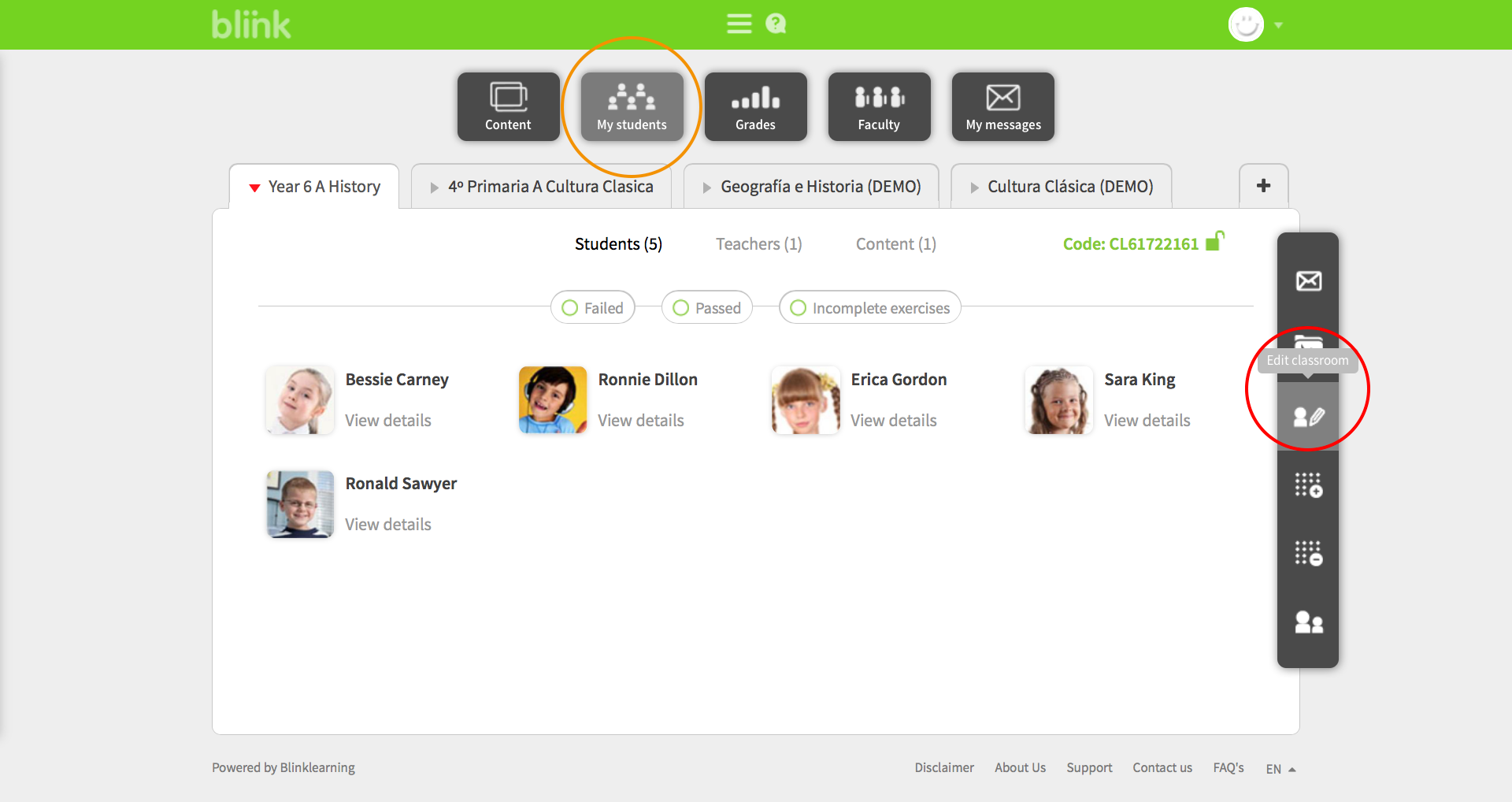Click the Edit classroom pencil icon
The width and height of the screenshot is (1512, 802).
tap(1308, 415)
